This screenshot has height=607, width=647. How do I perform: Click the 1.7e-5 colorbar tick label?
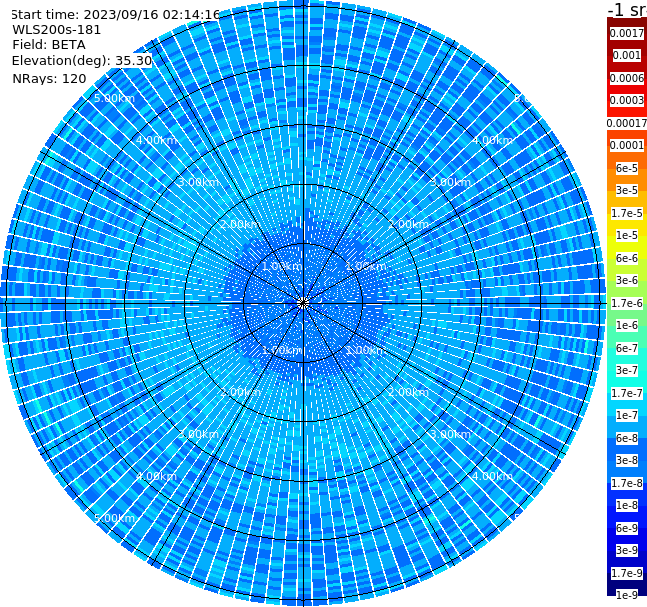point(627,213)
